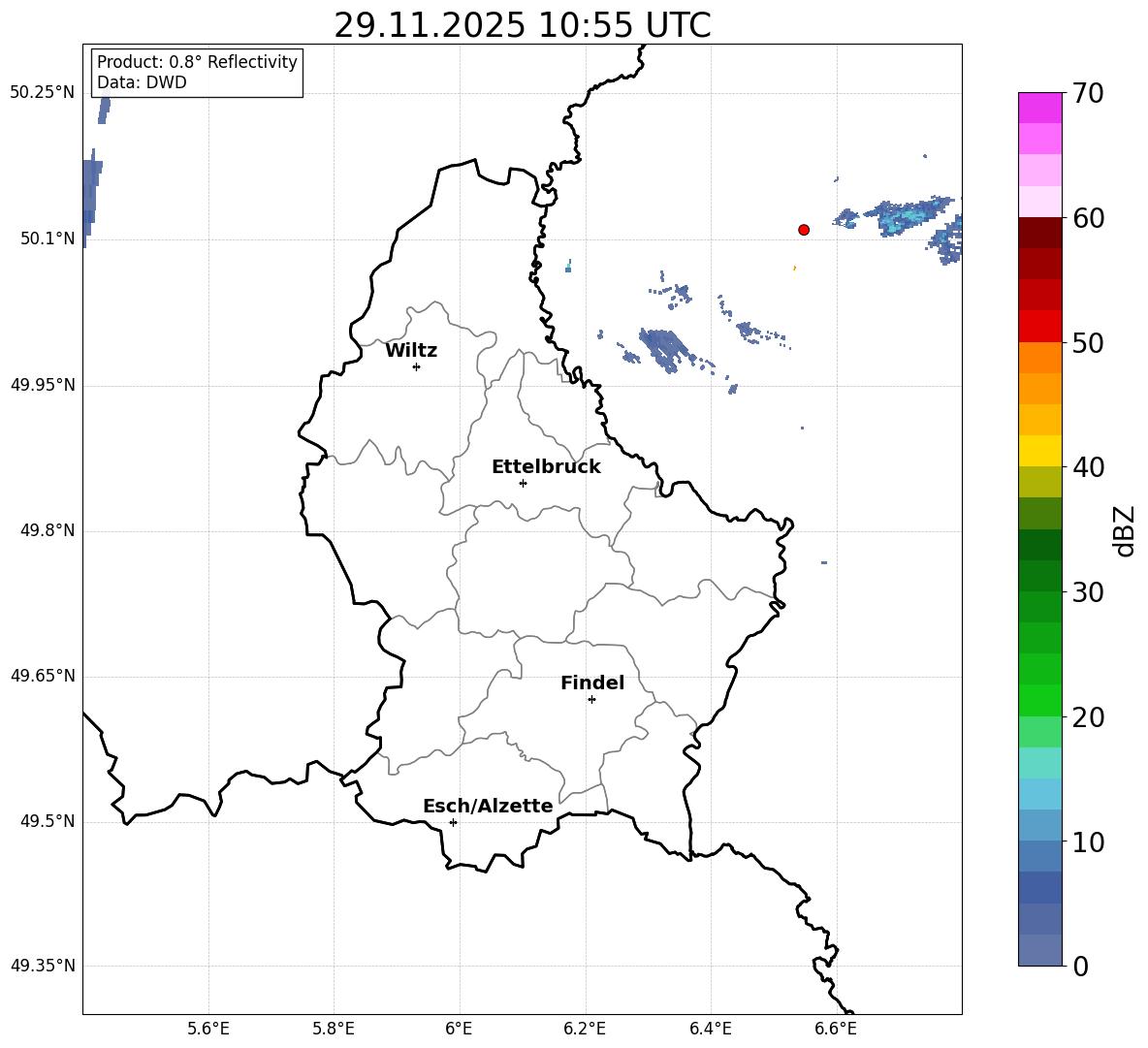Click the Data: DWD text

(142, 82)
